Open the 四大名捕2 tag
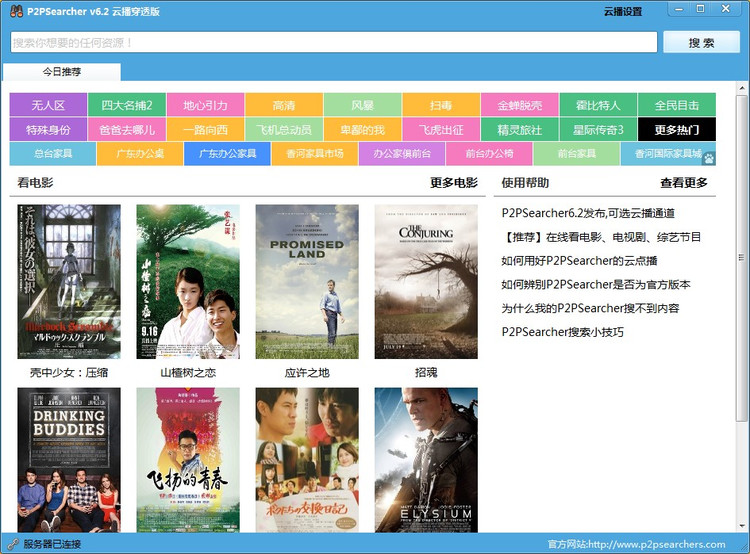The height and width of the screenshot is (554, 750). [127, 105]
